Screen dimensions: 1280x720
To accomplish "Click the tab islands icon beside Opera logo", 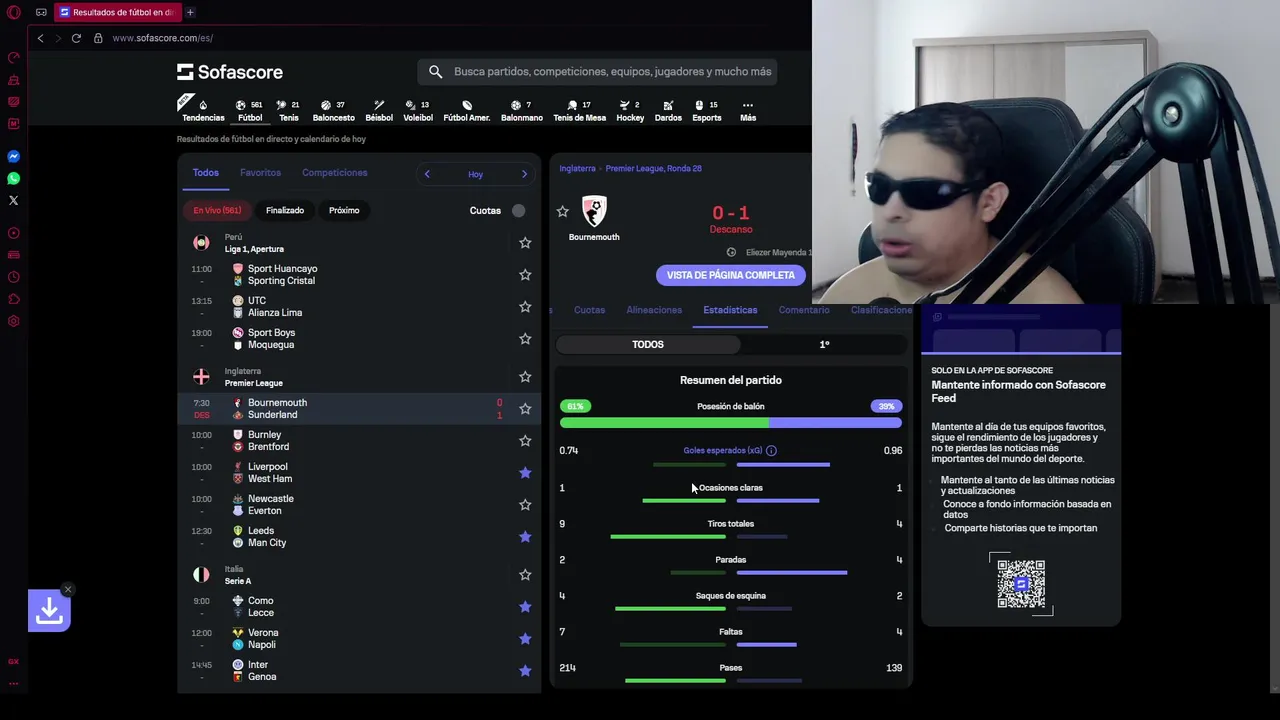I will pos(41,12).
